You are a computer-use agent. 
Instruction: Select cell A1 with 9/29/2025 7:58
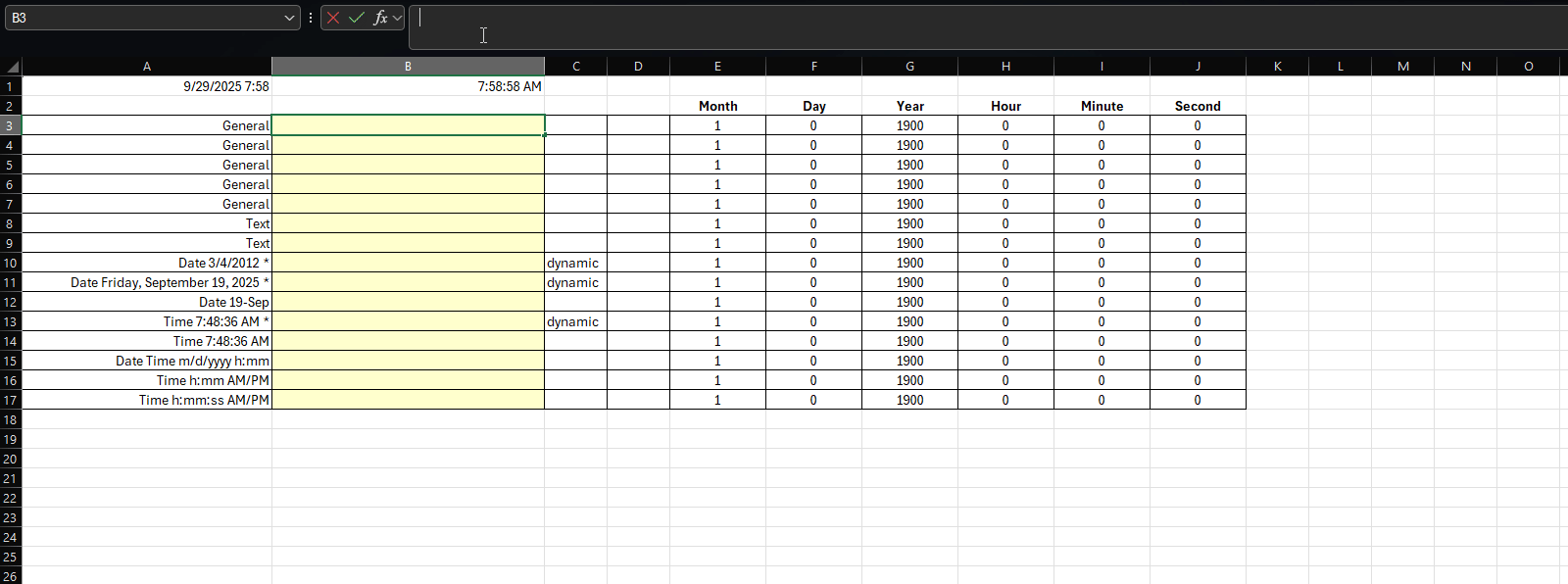[147, 86]
